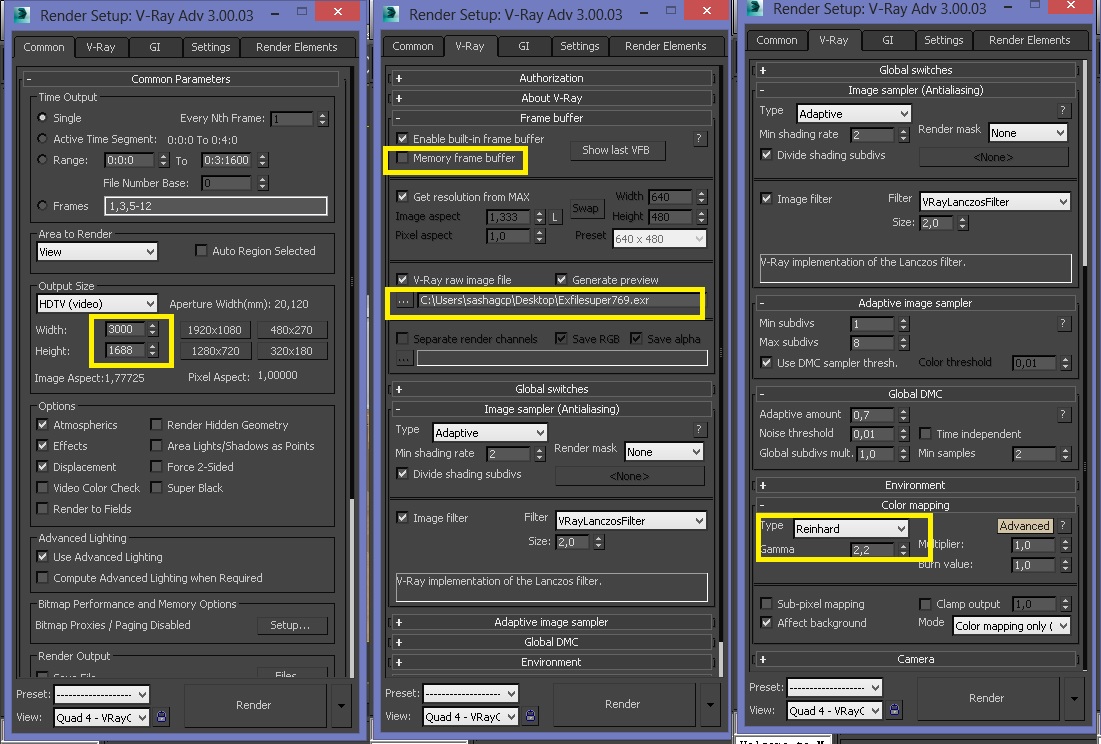Expand the About V-Ray rollout
Viewport: 1101px width, 744px height.
pyautogui.click(x=551, y=98)
